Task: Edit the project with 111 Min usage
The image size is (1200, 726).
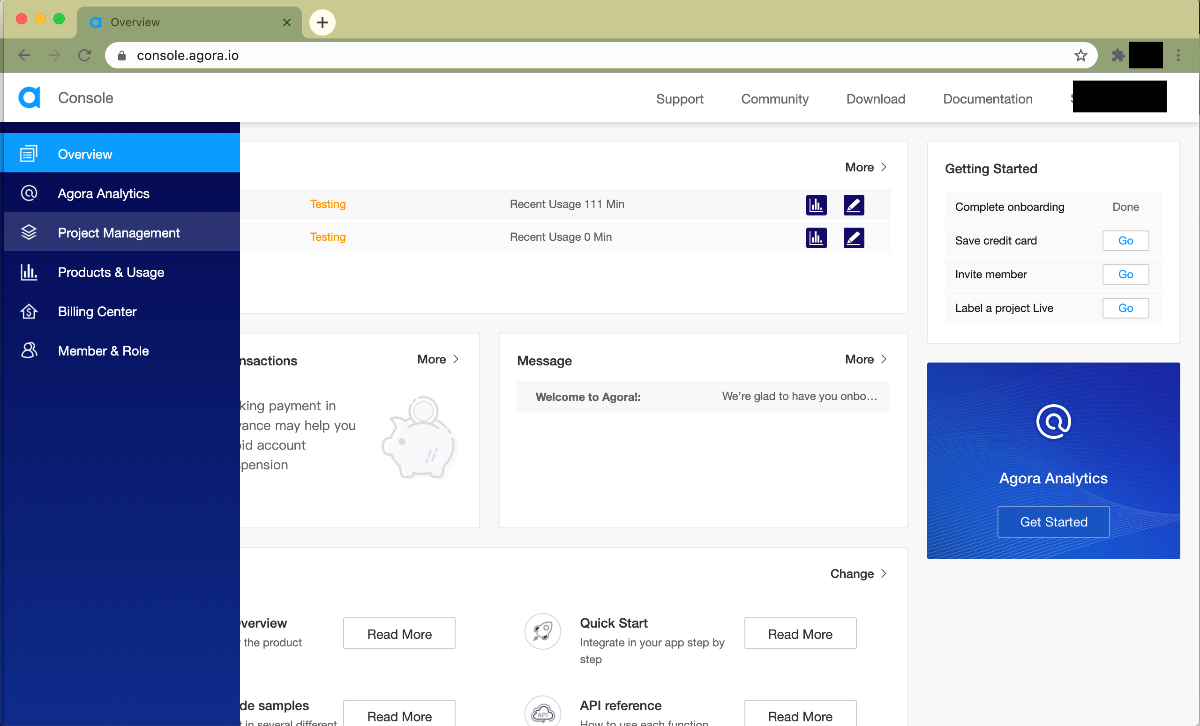Action: tap(854, 205)
